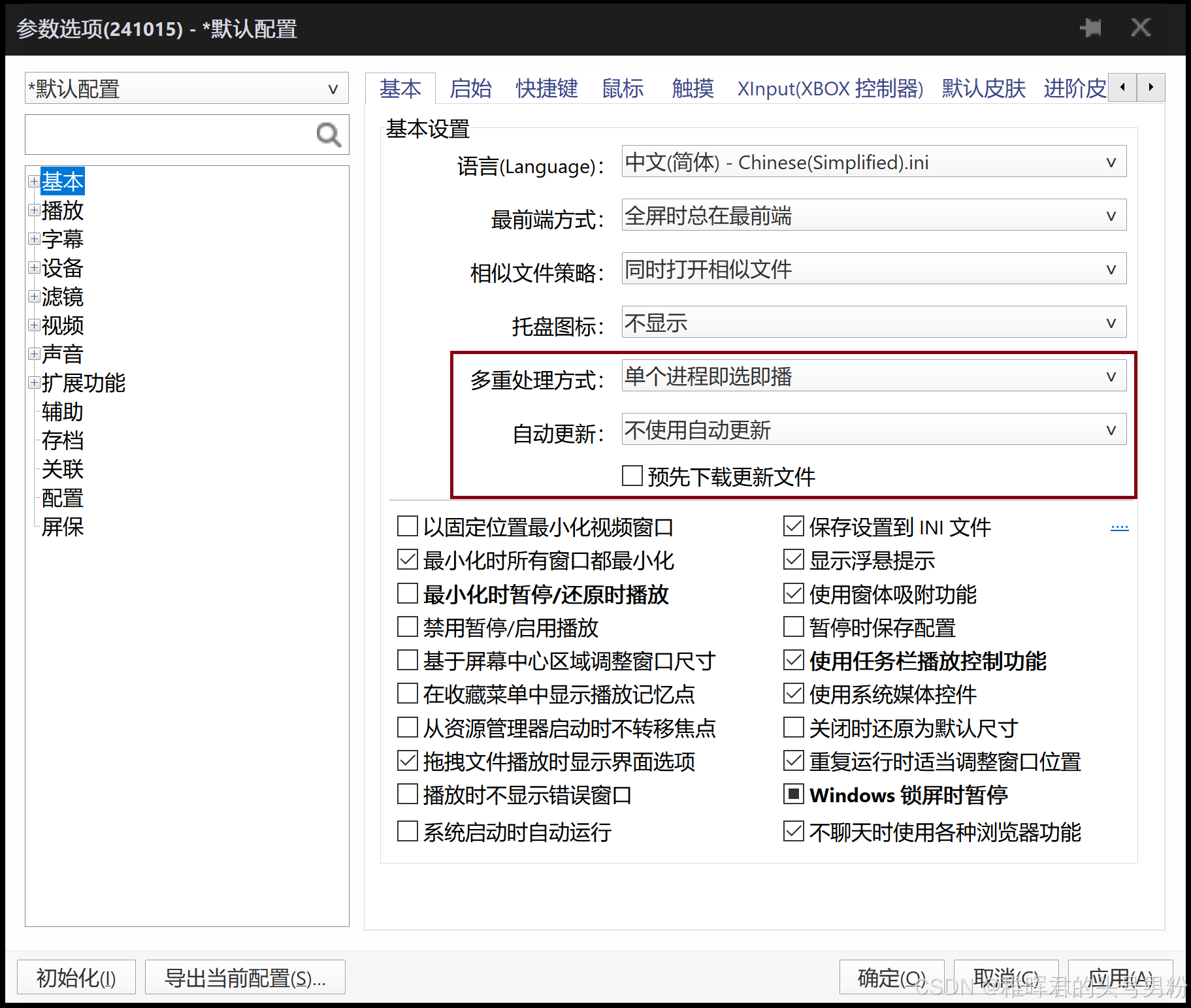Expand the 字幕 tree node
1191x1008 pixels.
[34, 239]
